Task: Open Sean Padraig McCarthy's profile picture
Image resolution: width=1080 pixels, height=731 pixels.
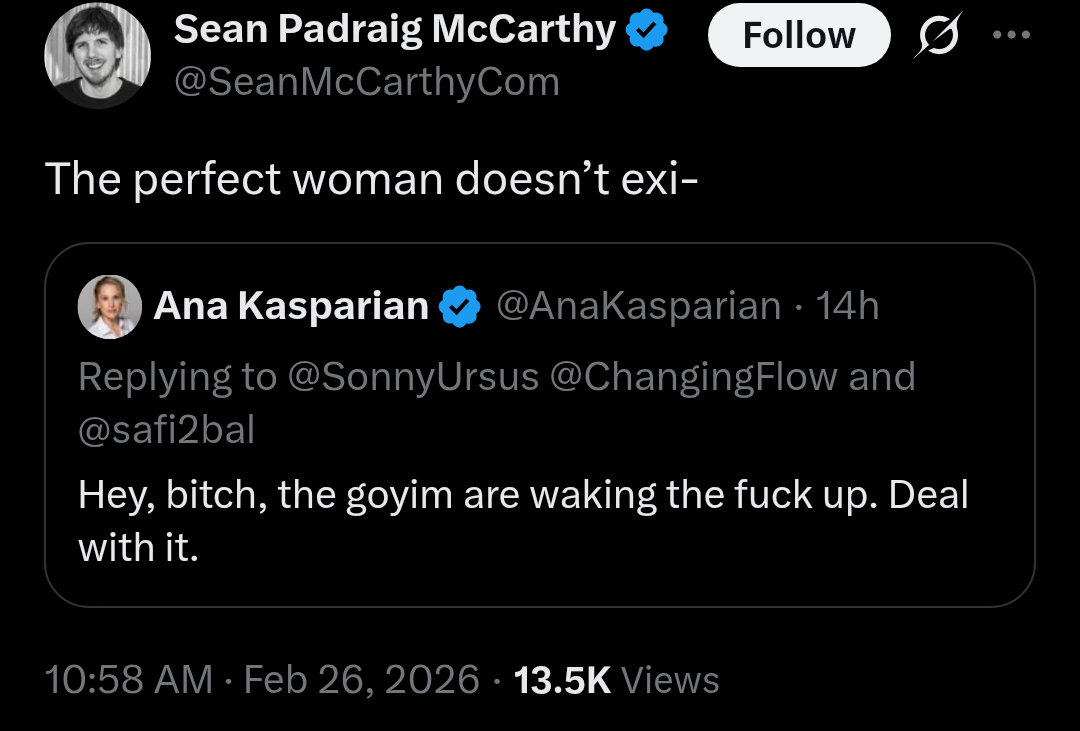Action: coord(97,56)
